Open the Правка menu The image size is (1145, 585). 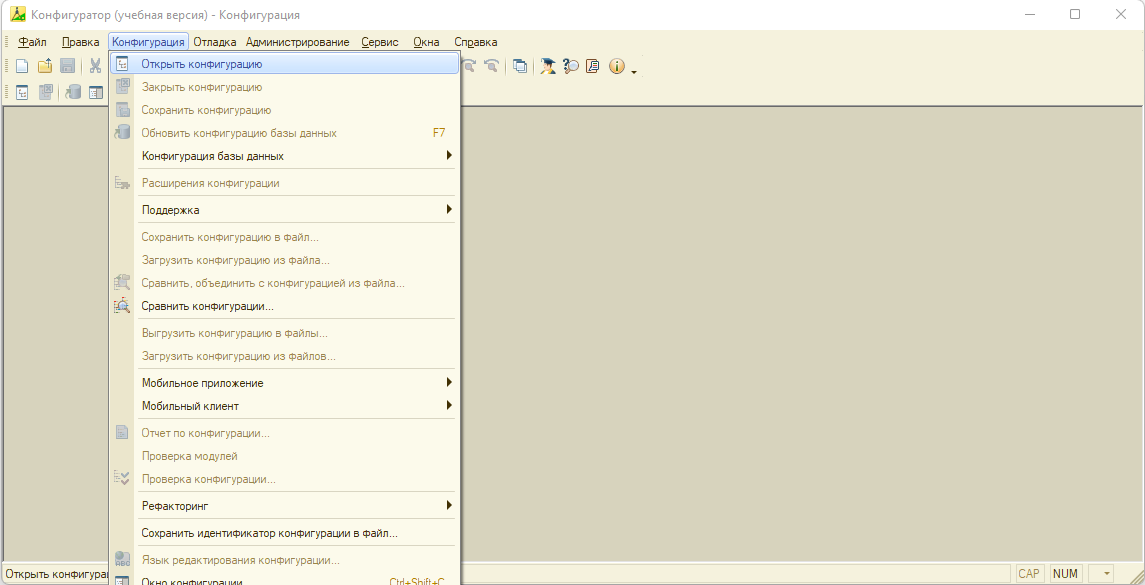(x=80, y=42)
